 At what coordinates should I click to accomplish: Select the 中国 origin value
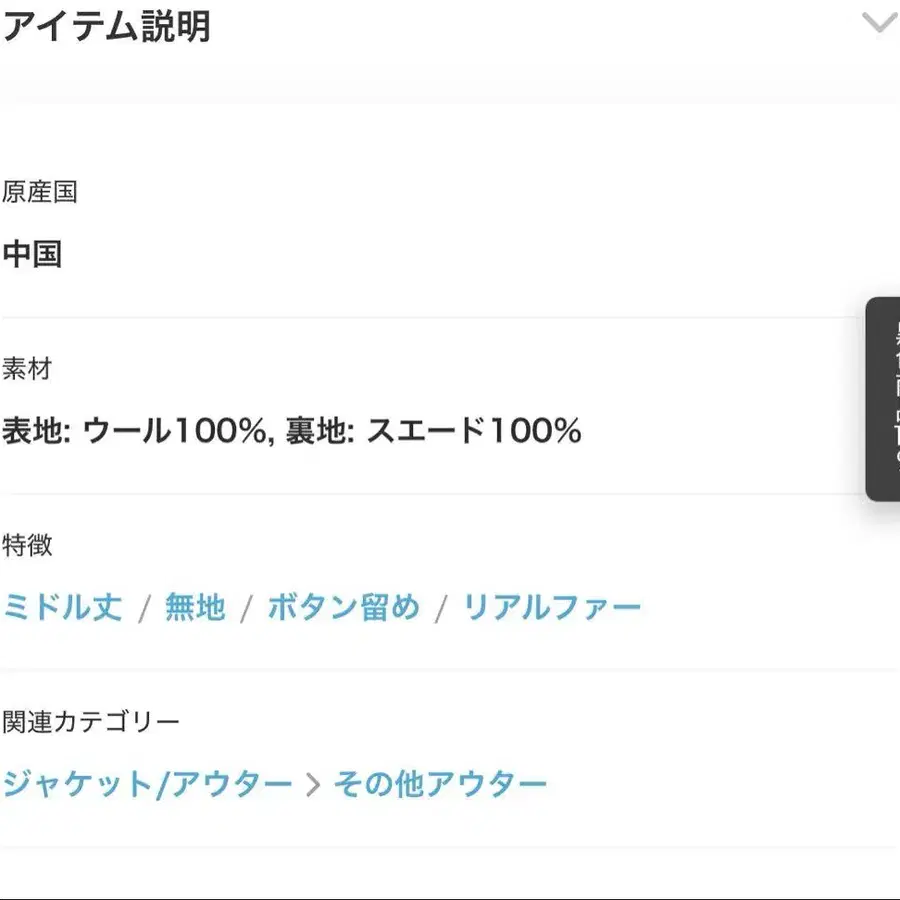[x=32, y=254]
